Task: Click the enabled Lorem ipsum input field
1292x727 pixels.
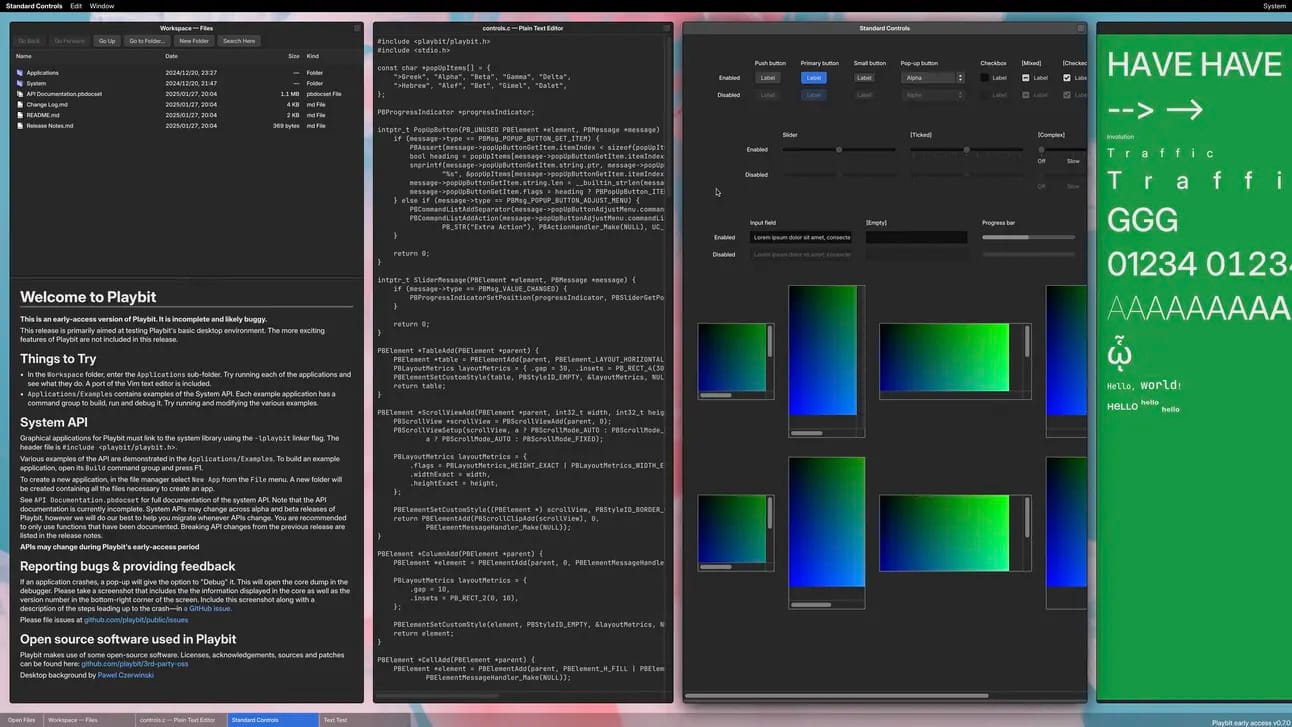Action: pos(801,238)
